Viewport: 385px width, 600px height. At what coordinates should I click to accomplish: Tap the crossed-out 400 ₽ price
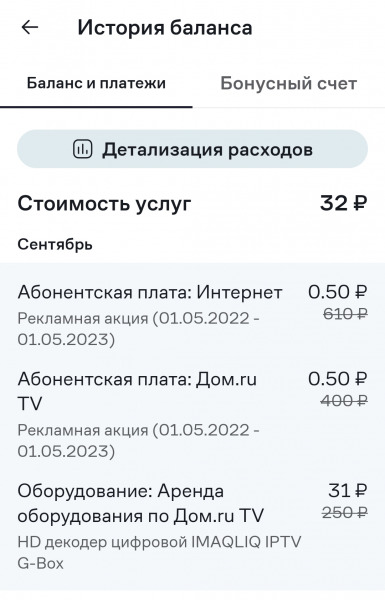(344, 401)
